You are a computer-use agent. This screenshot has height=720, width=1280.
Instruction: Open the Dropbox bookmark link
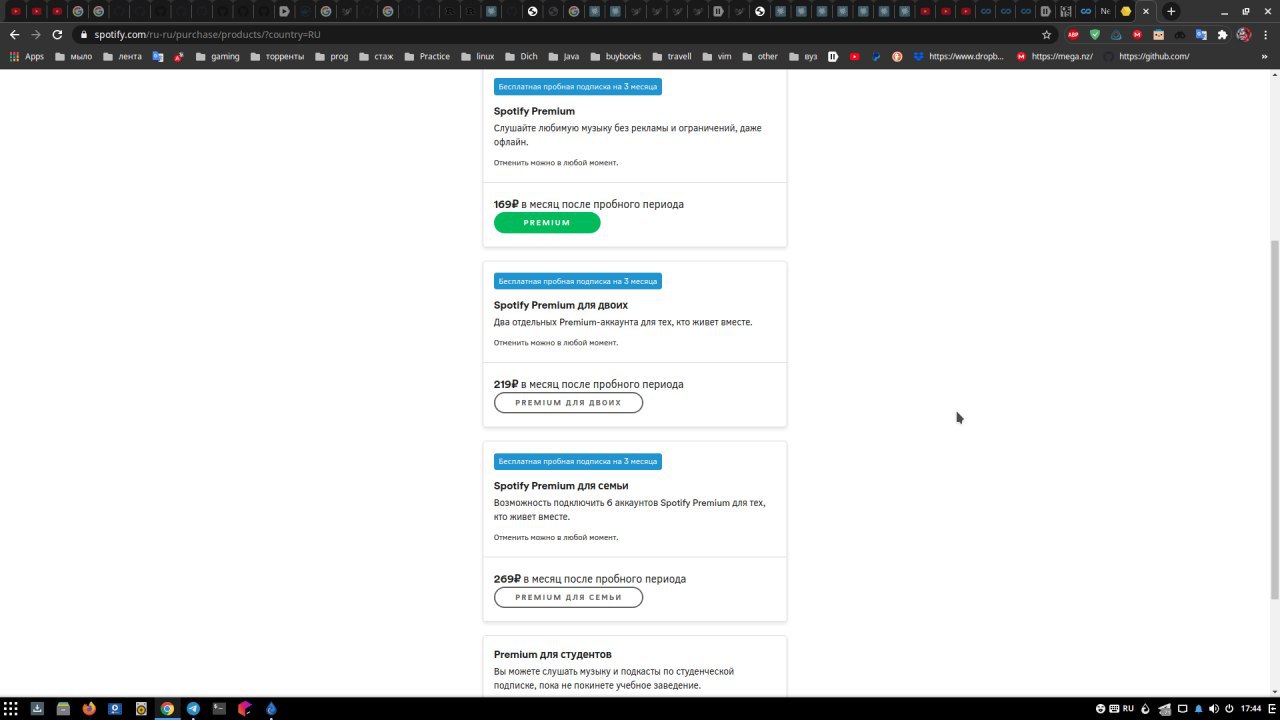958,57
